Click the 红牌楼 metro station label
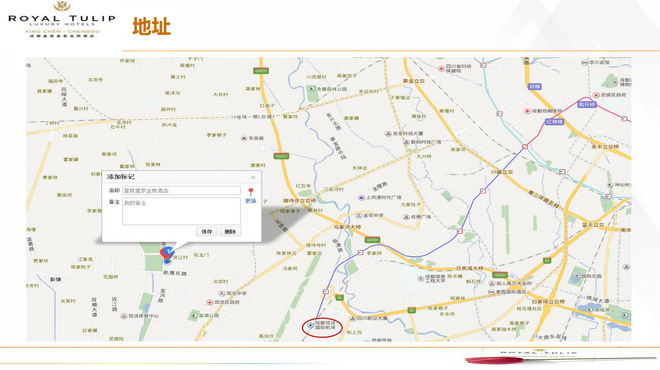 pyautogui.click(x=554, y=122)
